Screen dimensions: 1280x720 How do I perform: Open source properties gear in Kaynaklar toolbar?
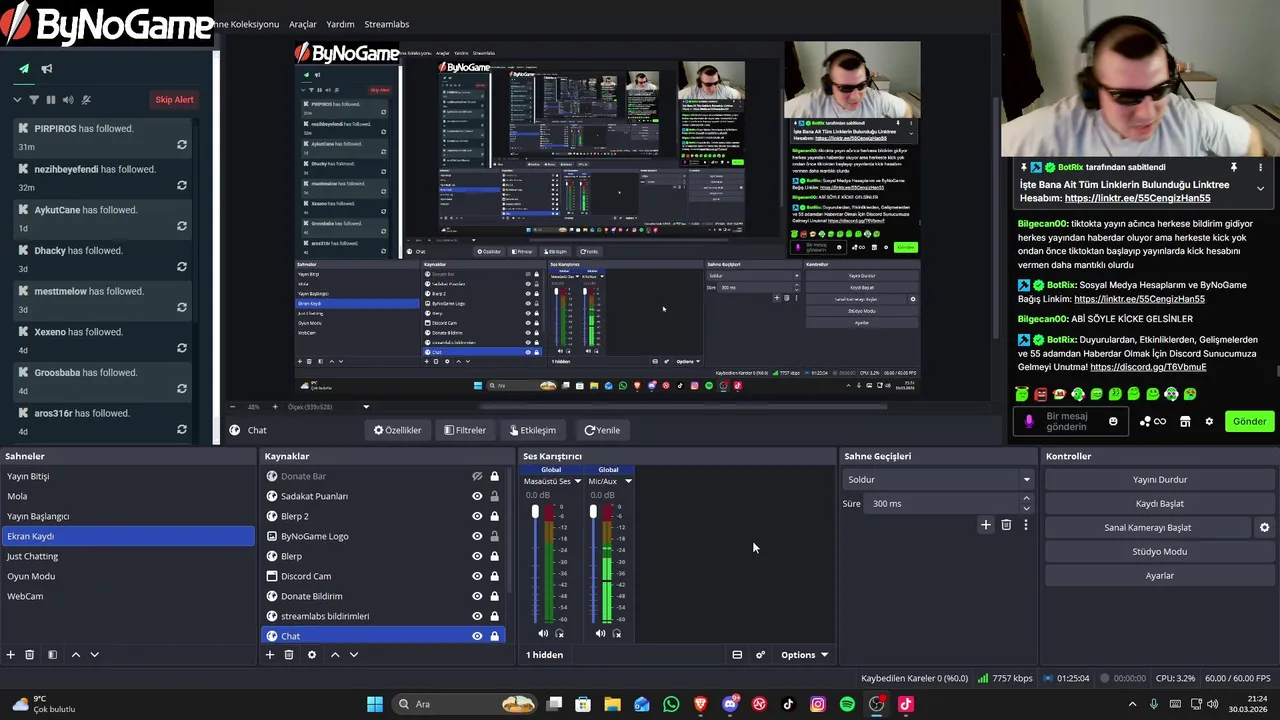coord(312,655)
